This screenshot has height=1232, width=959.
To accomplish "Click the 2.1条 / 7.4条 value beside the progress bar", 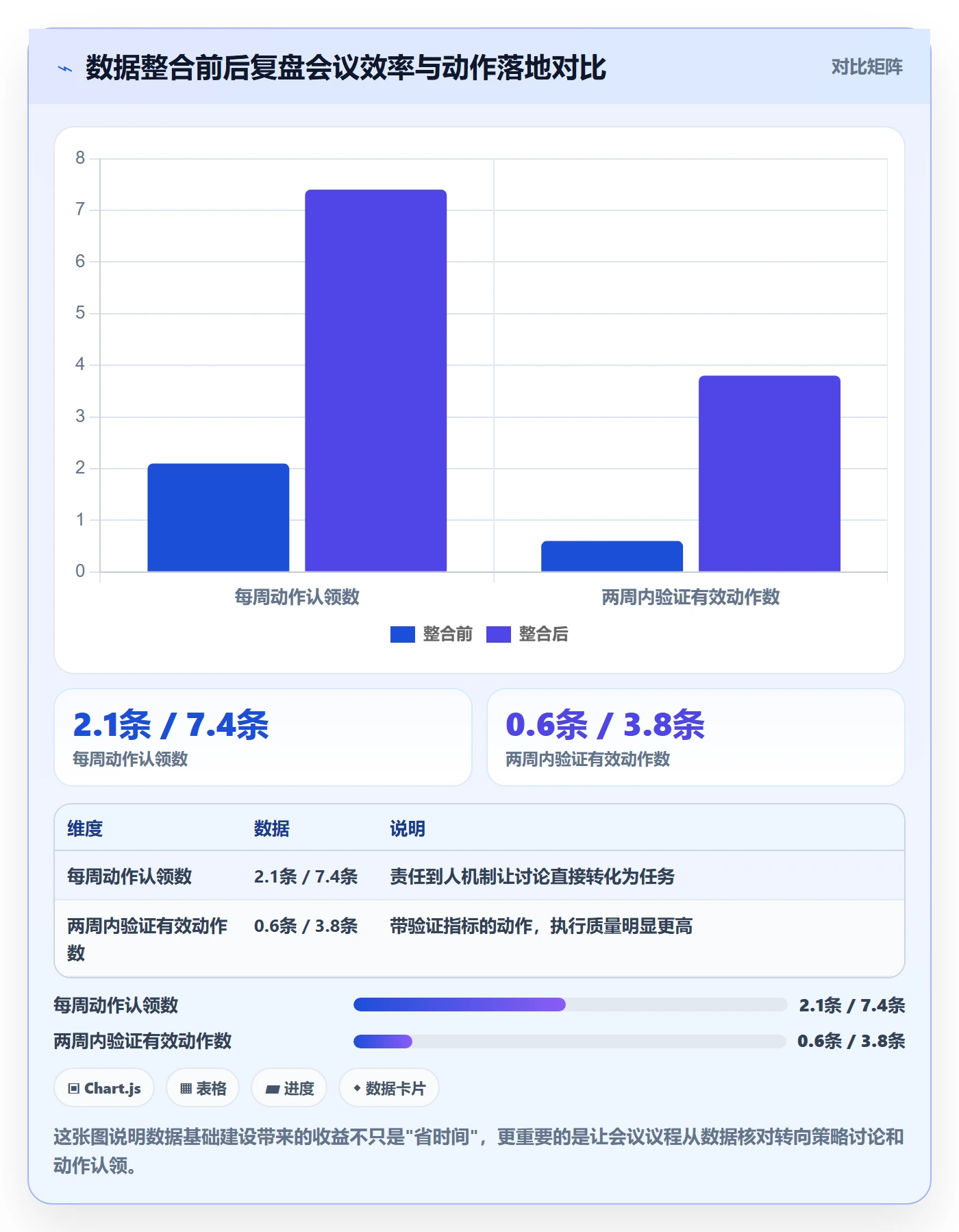I will point(852,1006).
